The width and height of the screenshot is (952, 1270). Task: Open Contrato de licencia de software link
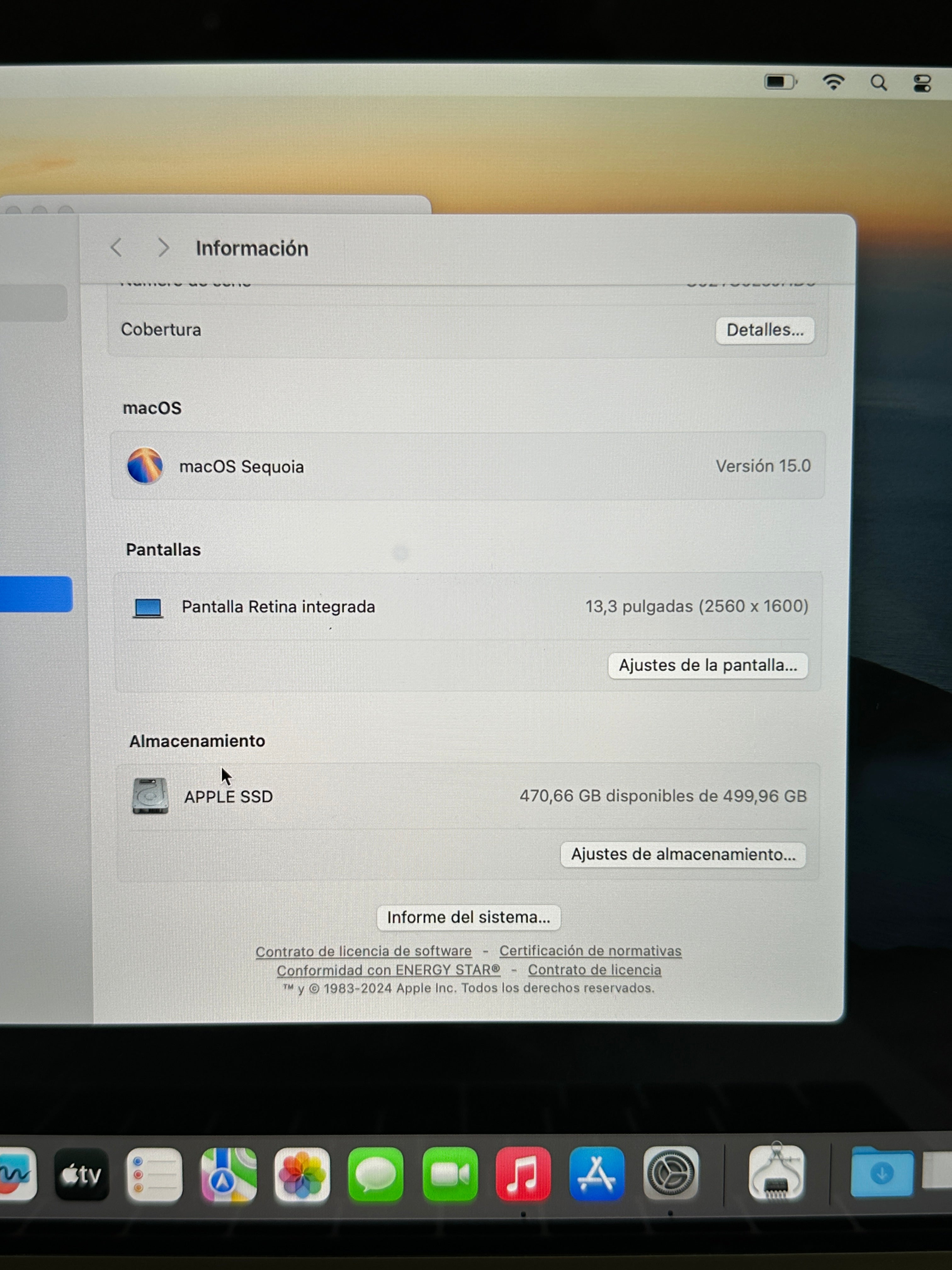[x=364, y=951]
